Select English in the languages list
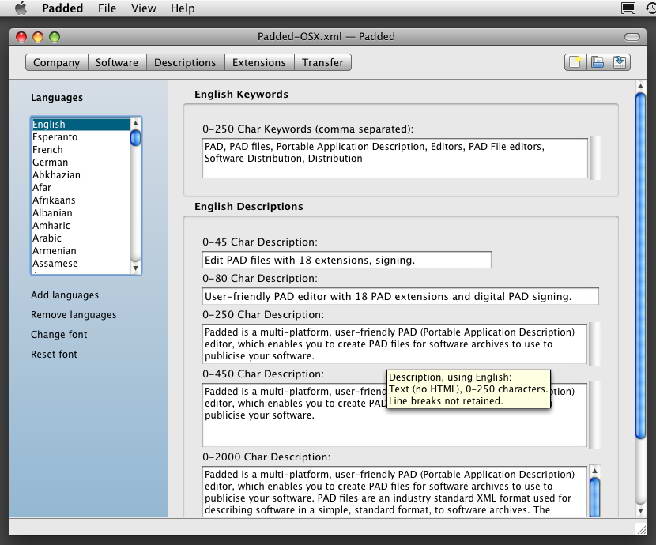This screenshot has height=545, width=657. [x=81, y=124]
